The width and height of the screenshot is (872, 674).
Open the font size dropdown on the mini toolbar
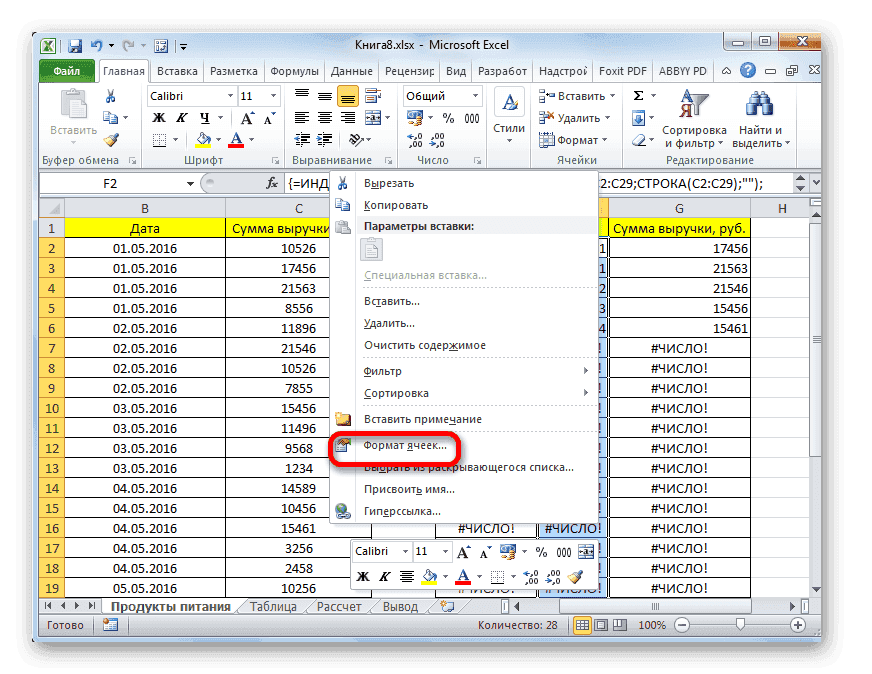pos(446,551)
